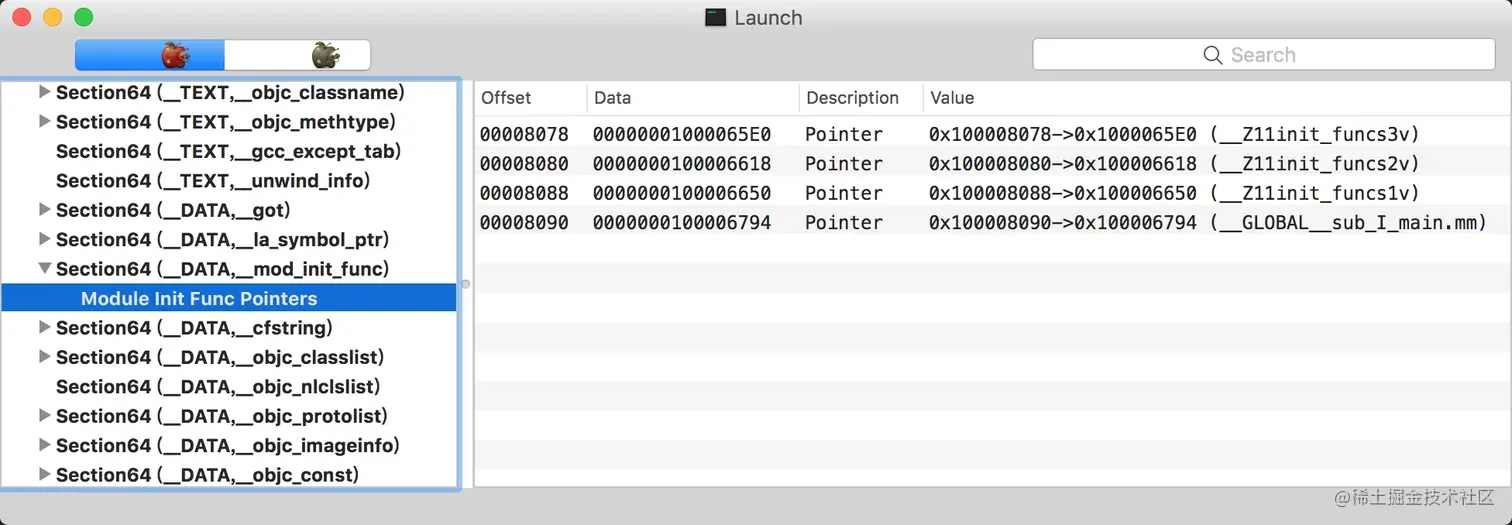This screenshot has width=1512, height=525.
Task: Select the green apple view segment
Action: point(297,55)
